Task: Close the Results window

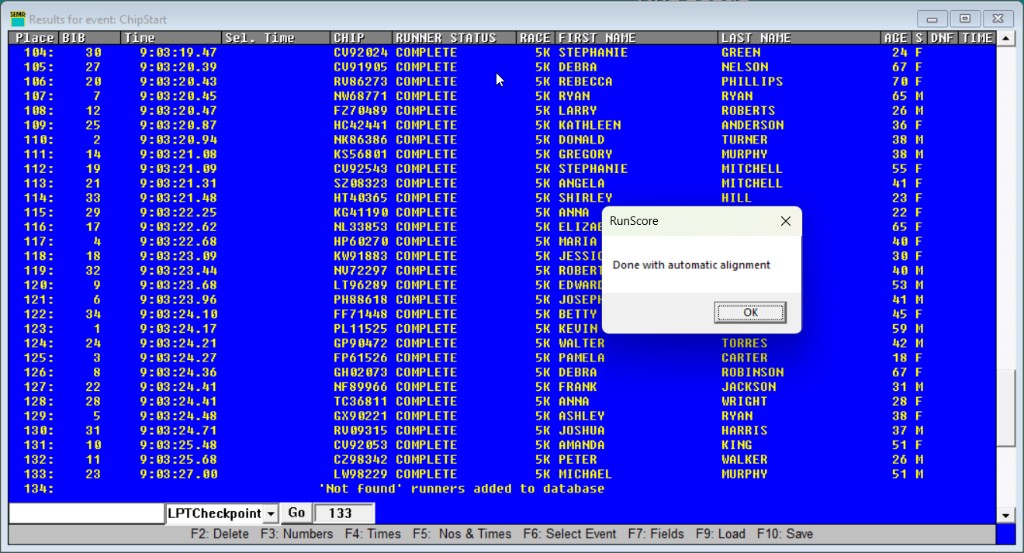Action: [998, 19]
